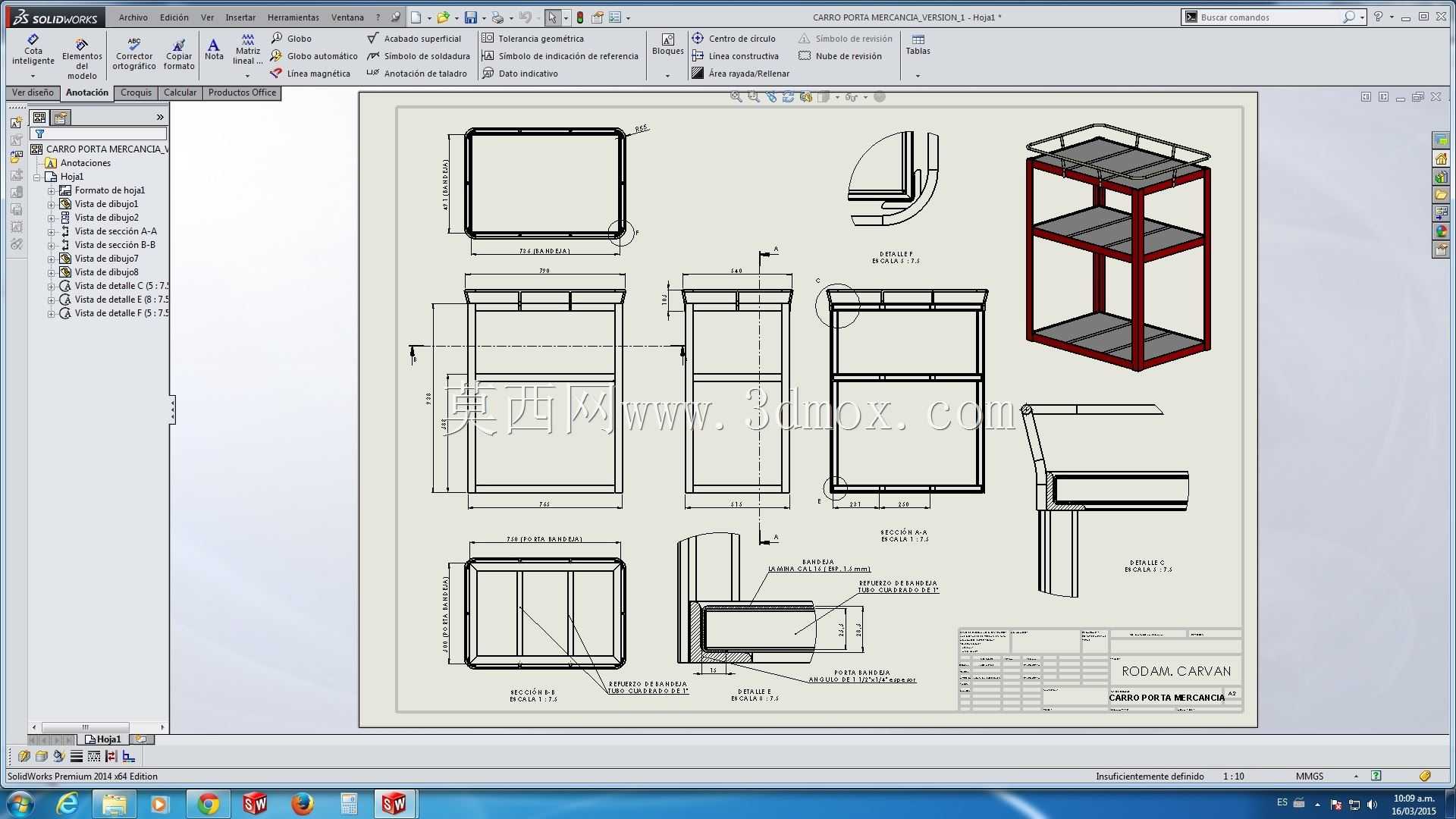
Task: Open the Archivo menu
Action: pyautogui.click(x=133, y=17)
